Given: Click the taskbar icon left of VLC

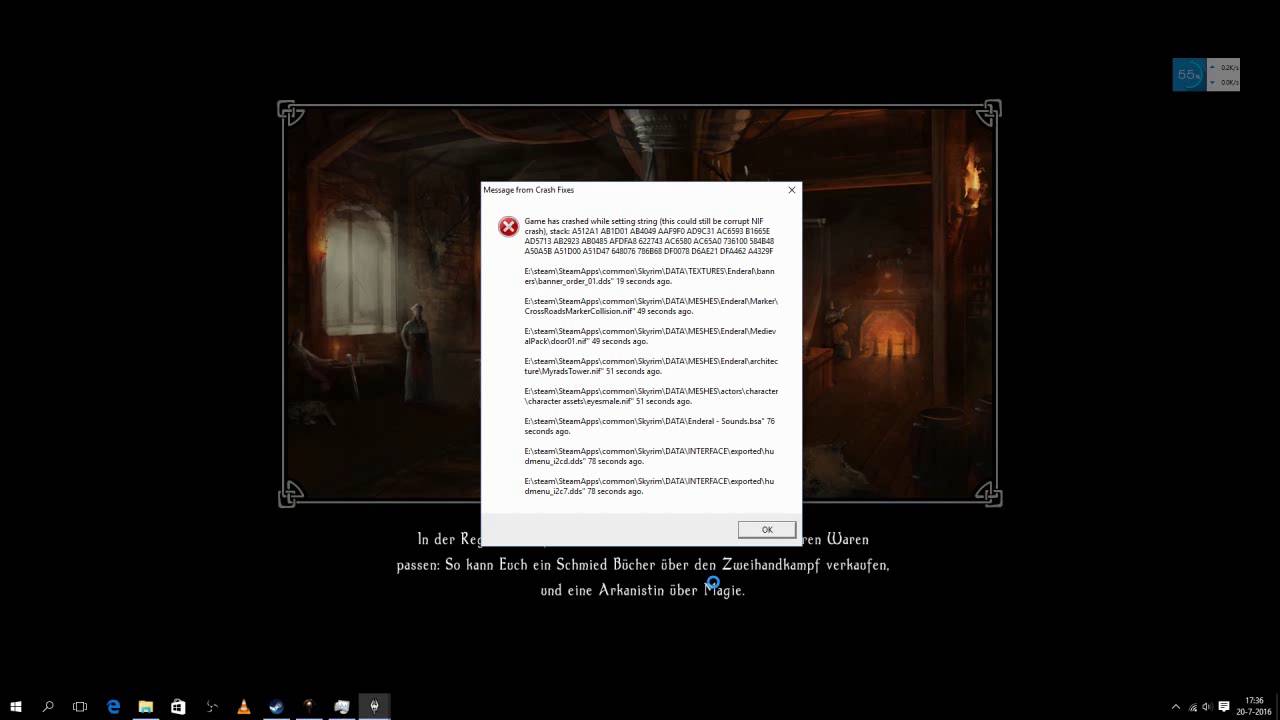Looking at the screenshot, I should coord(211,707).
